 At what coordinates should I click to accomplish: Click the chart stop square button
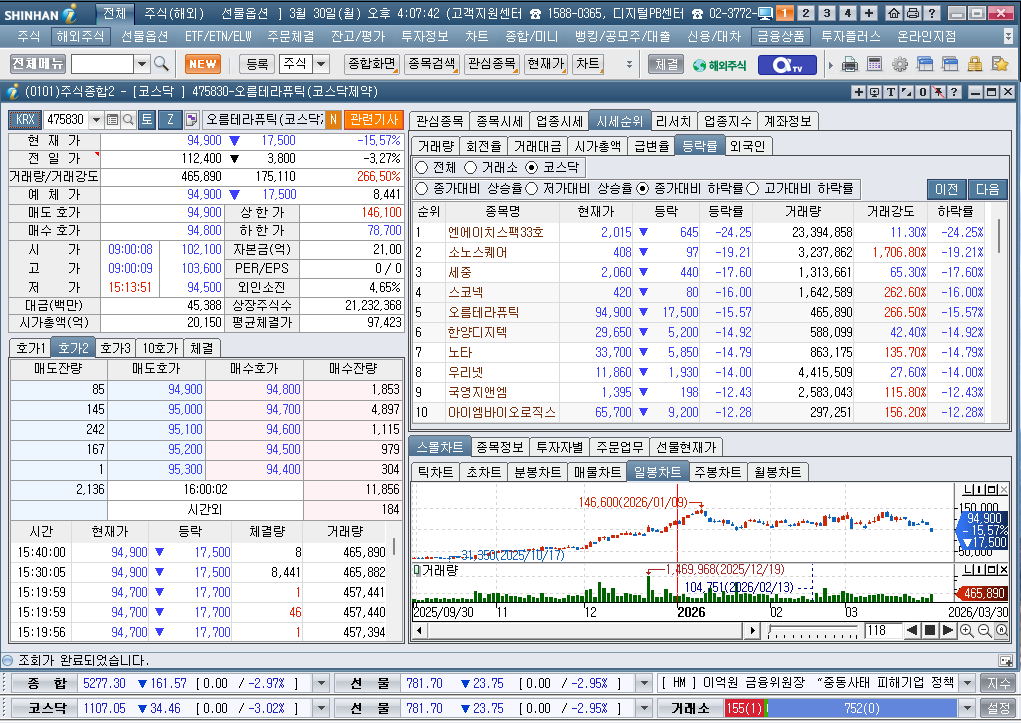pos(930,631)
